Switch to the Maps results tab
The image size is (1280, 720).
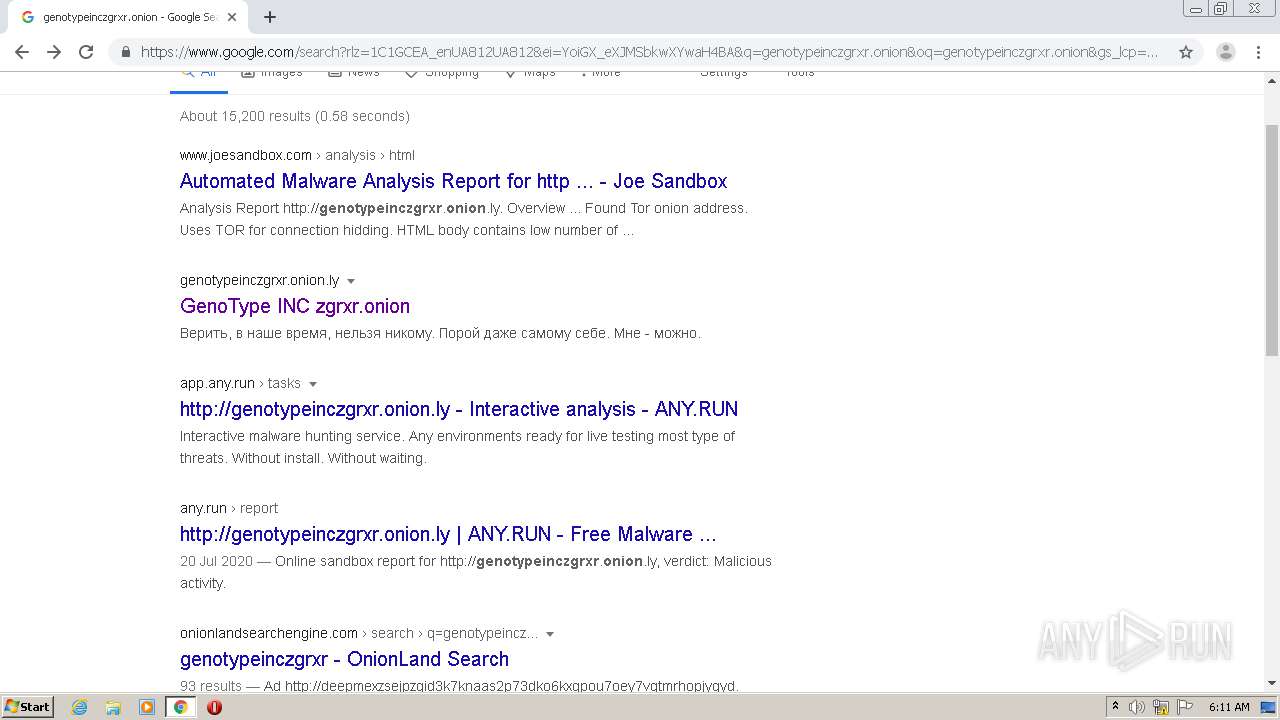[531, 75]
